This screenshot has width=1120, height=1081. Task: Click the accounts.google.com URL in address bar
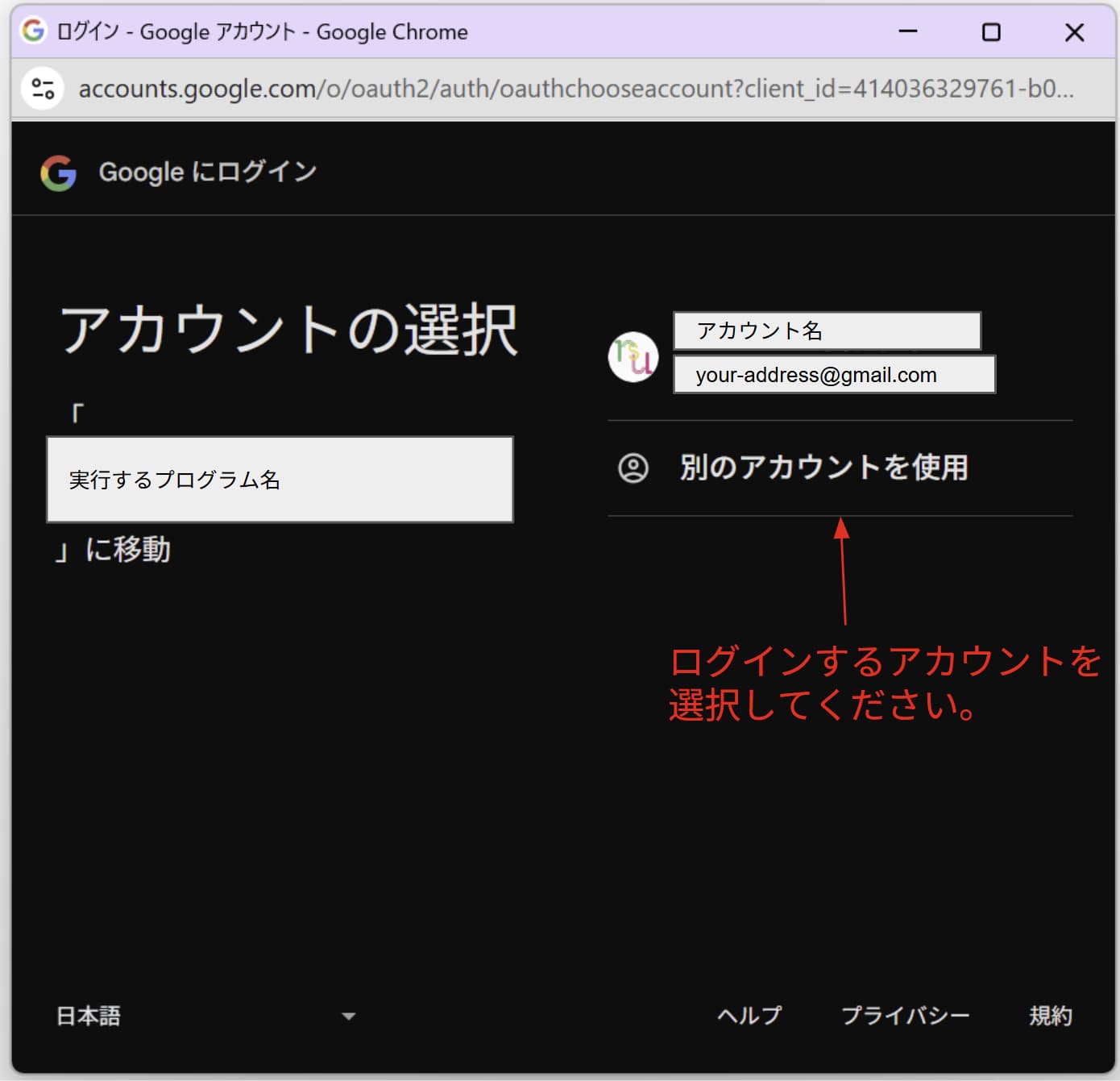[575, 88]
